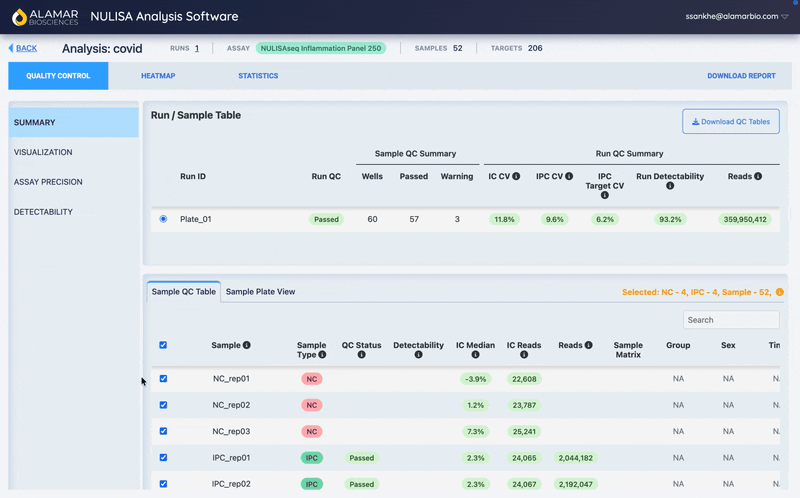This screenshot has height=498, width=800.
Task: Click the info icon next to IC CV
Action: pos(516,177)
